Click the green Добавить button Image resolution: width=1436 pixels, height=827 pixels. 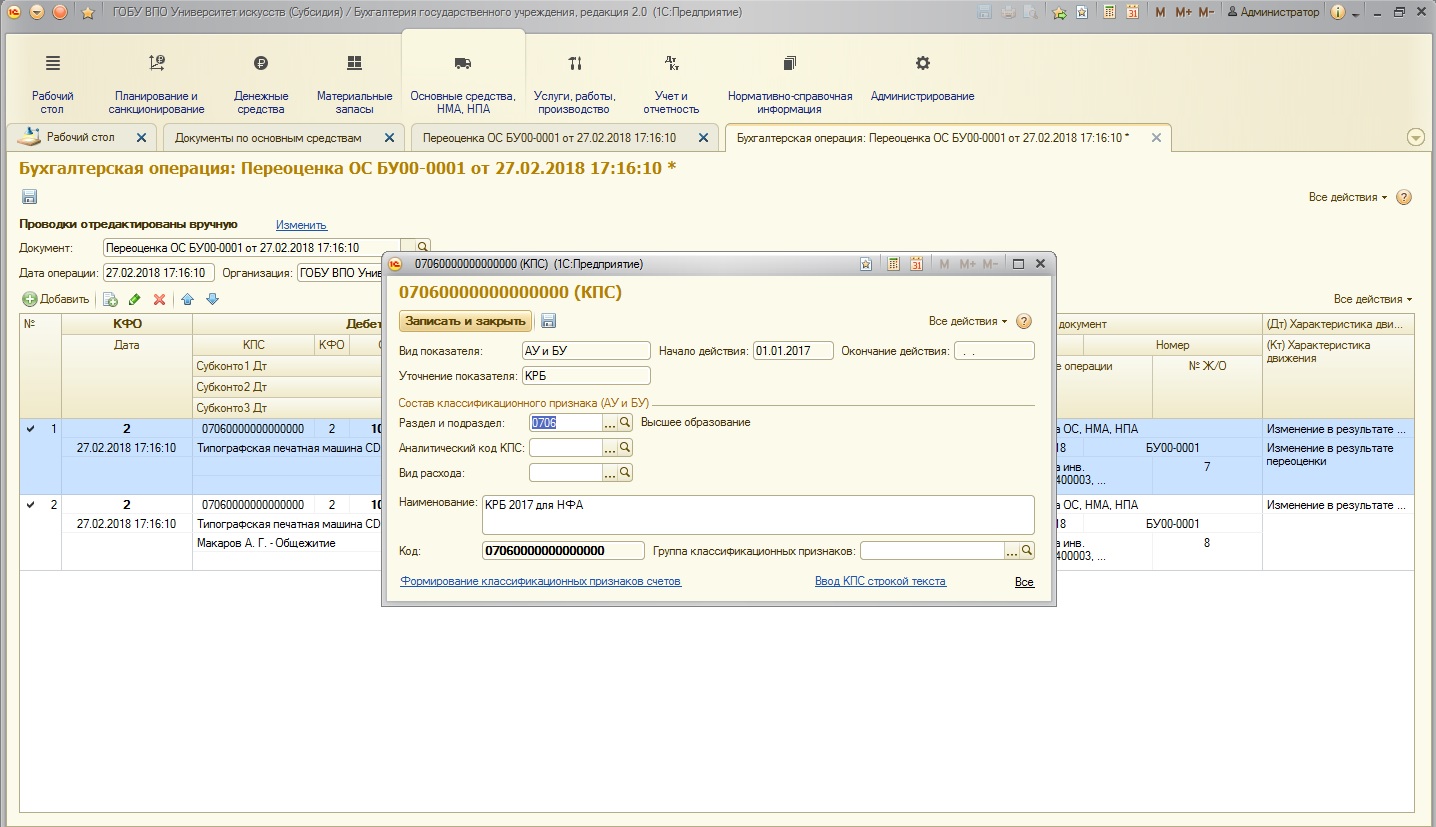[56, 299]
